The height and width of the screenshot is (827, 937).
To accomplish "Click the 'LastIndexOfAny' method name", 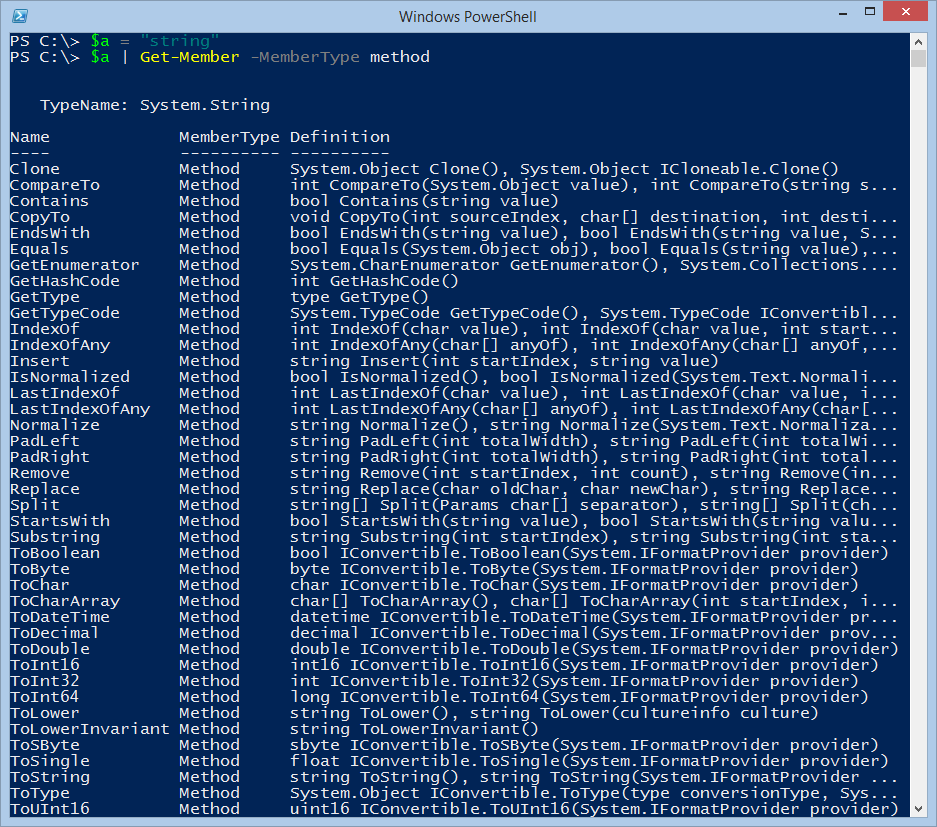I will (x=80, y=409).
